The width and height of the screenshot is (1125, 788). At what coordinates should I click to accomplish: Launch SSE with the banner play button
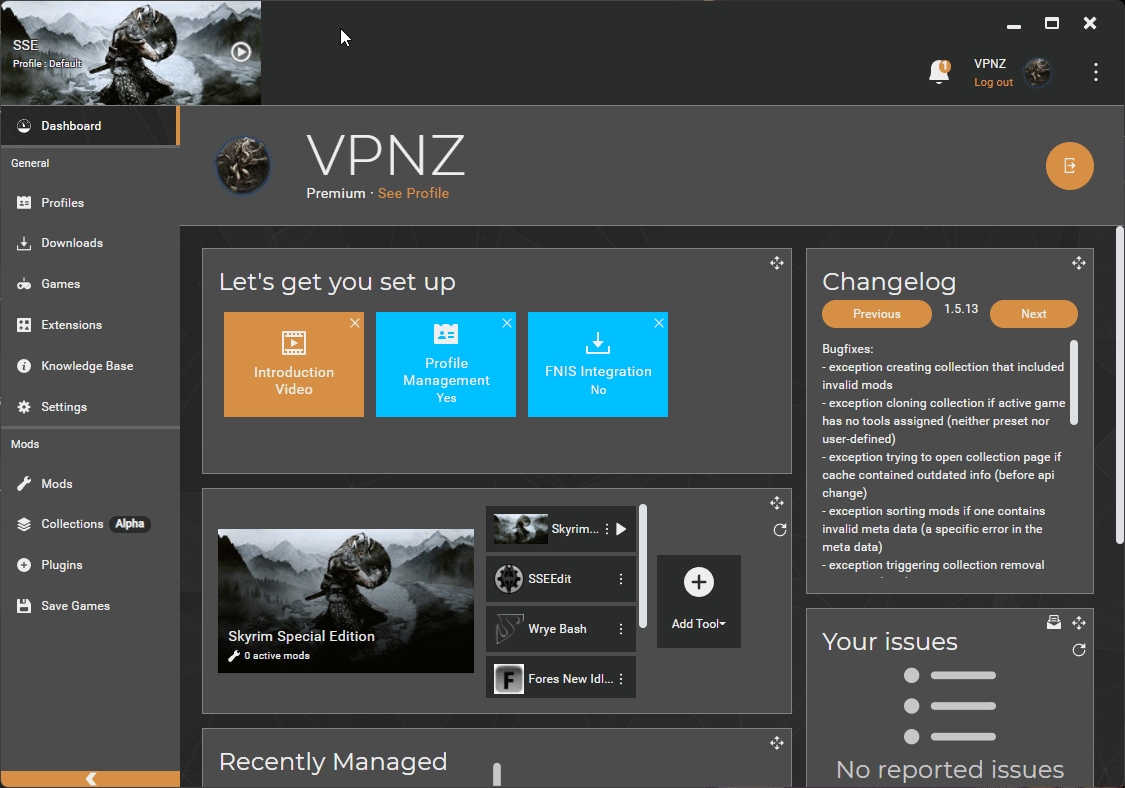click(x=241, y=51)
